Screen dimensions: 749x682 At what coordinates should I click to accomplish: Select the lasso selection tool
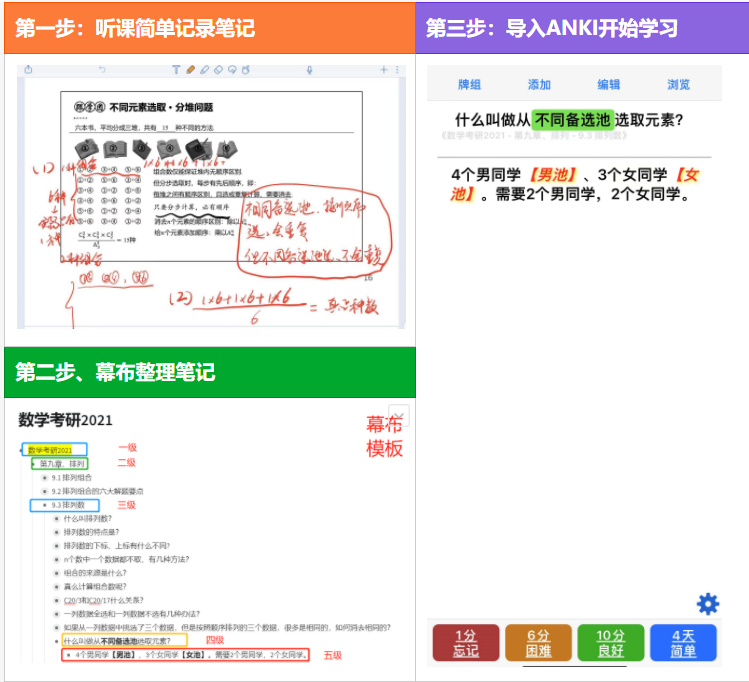click(232, 70)
